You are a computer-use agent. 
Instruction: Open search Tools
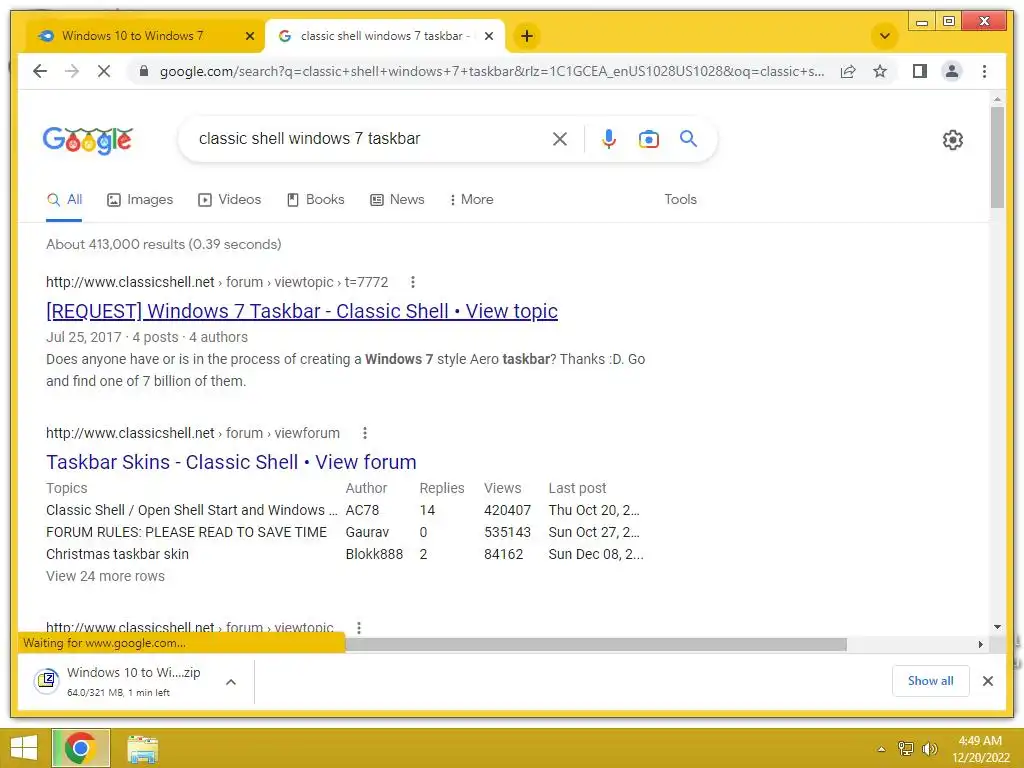tap(680, 200)
